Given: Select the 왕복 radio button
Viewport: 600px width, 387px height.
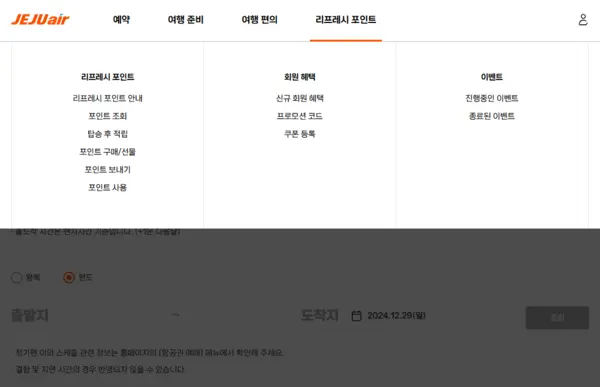Looking at the screenshot, I should click(16, 278).
